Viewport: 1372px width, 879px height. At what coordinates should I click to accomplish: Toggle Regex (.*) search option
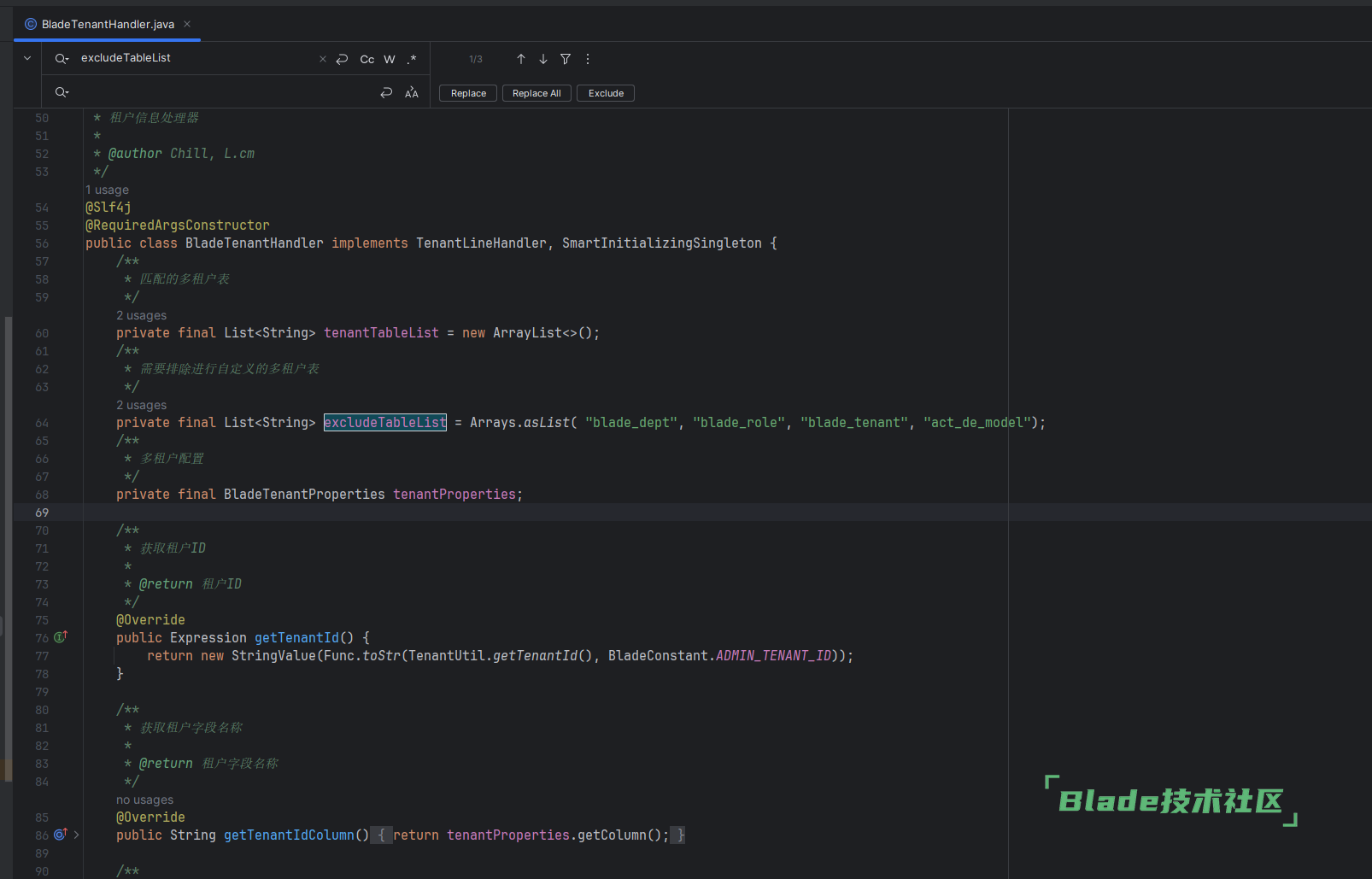coord(412,59)
